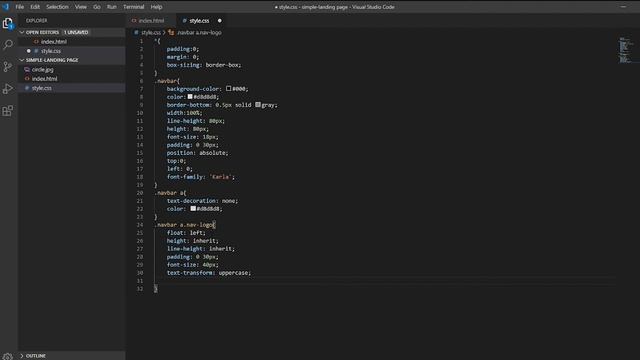This screenshot has width=640, height=360.
Task: Open the Help menu
Action: click(x=156, y=7)
